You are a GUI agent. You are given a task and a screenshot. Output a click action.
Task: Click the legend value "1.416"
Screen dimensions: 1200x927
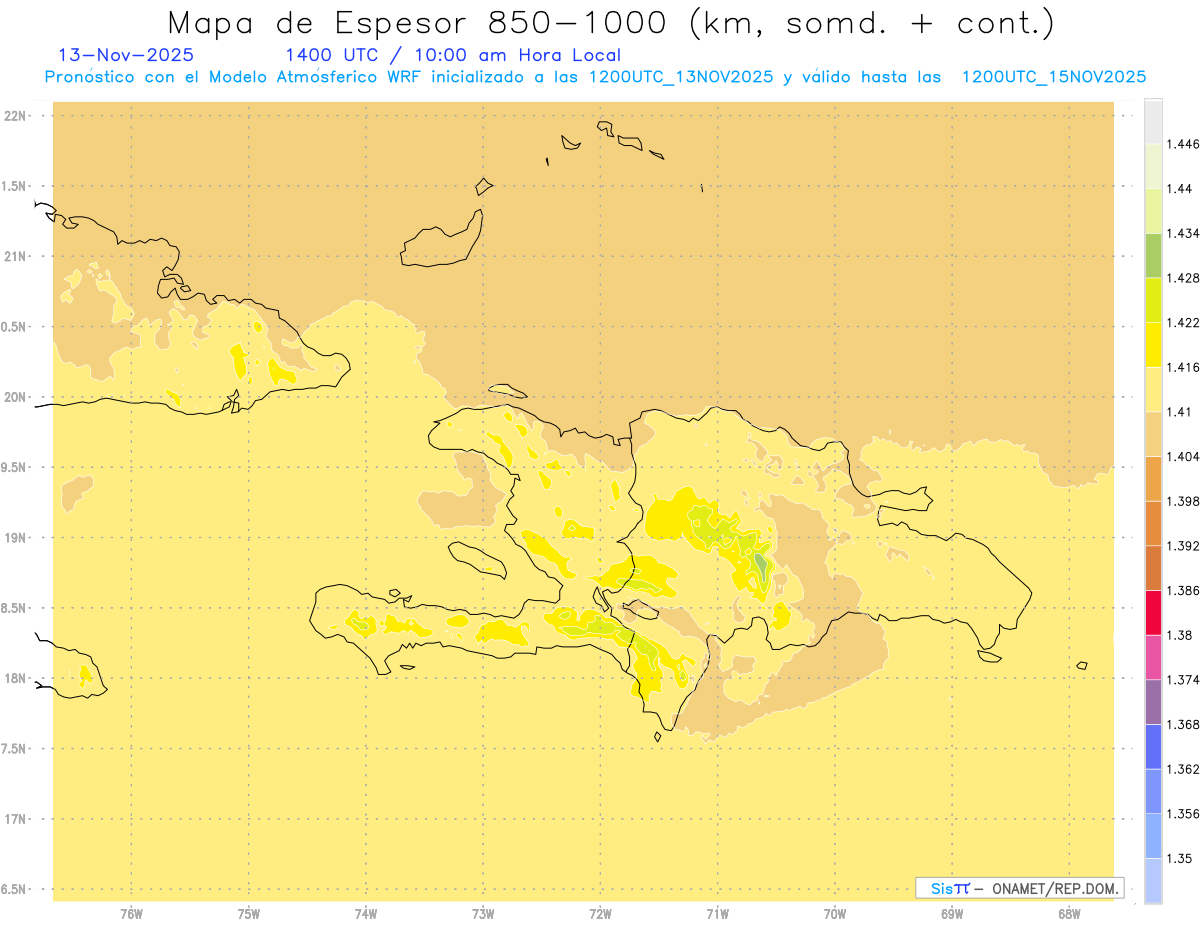(1183, 367)
